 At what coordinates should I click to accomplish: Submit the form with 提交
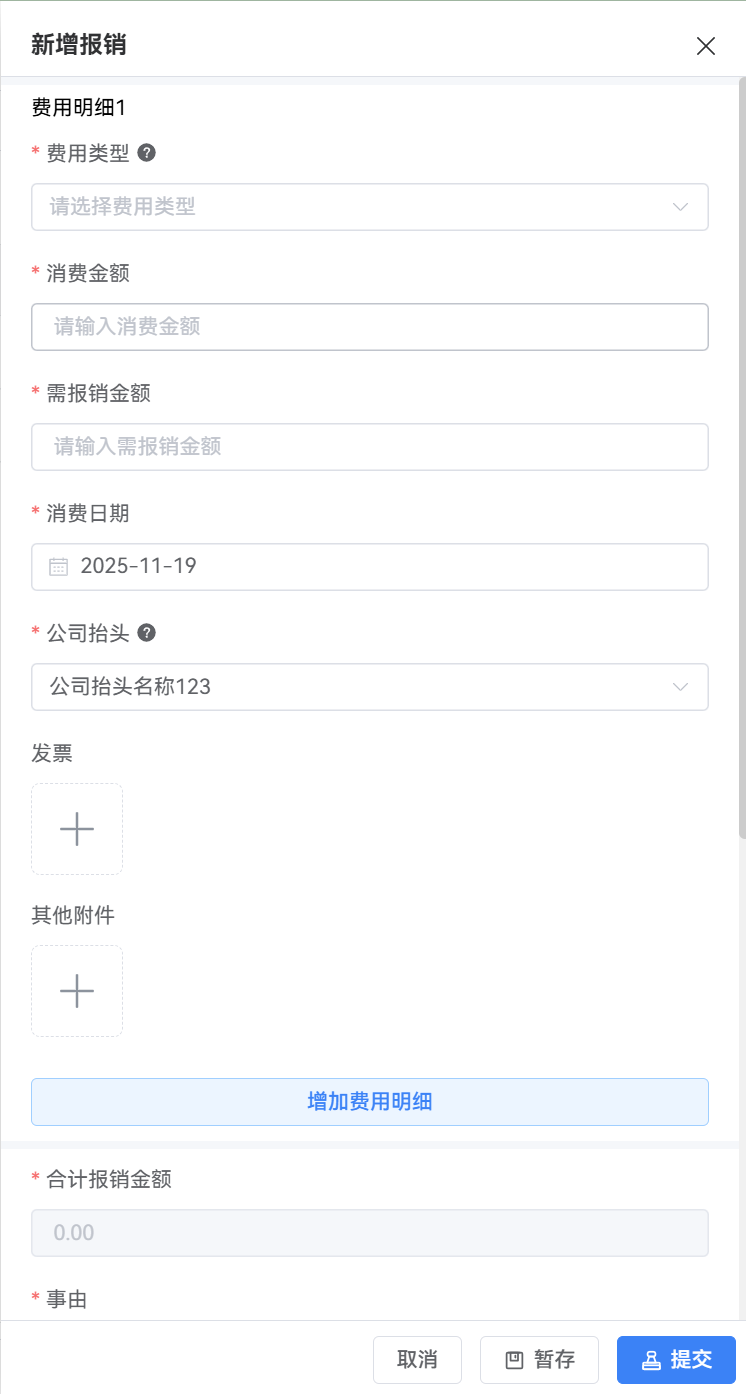click(676, 1360)
